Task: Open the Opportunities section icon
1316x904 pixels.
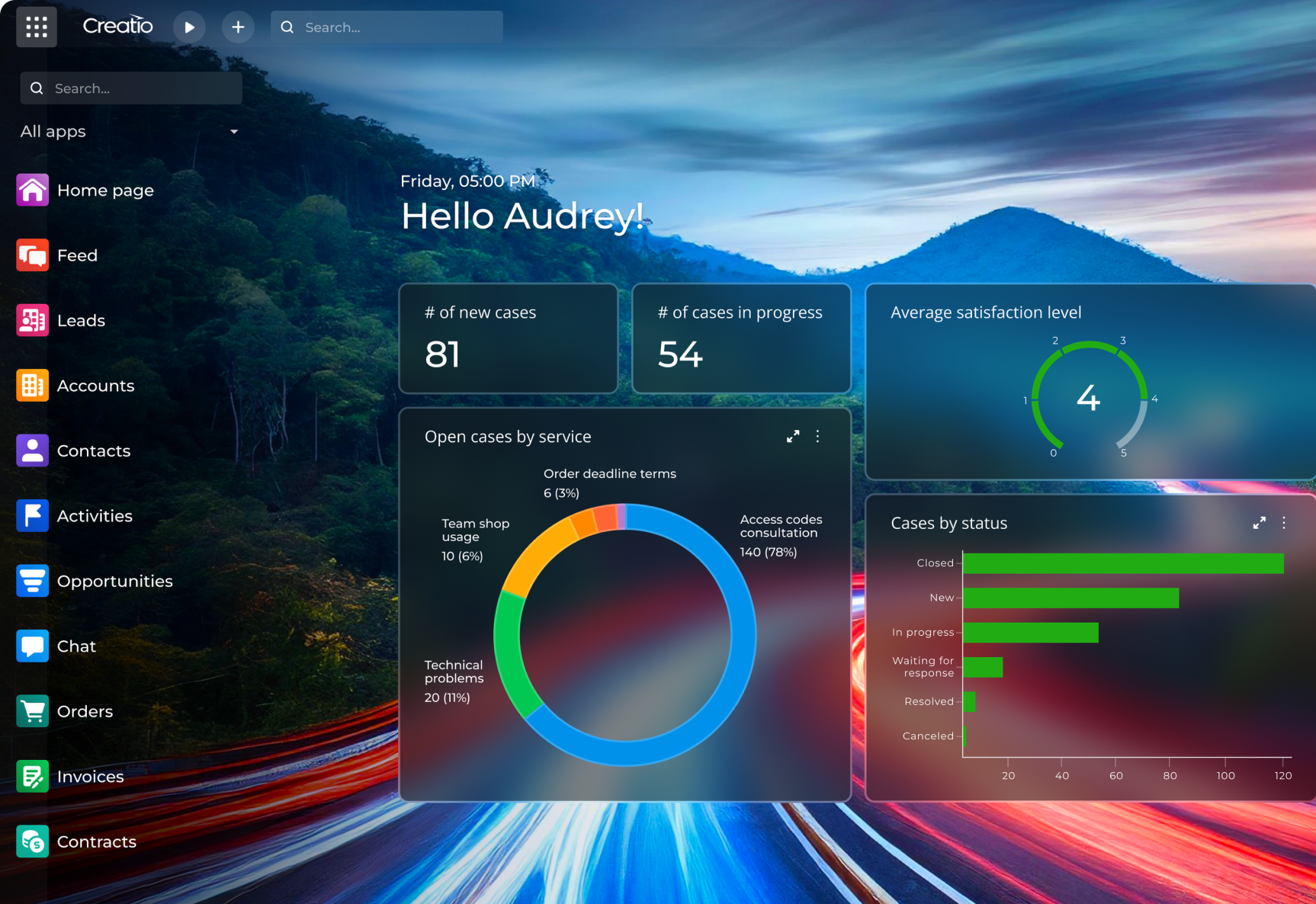Action: point(32,581)
